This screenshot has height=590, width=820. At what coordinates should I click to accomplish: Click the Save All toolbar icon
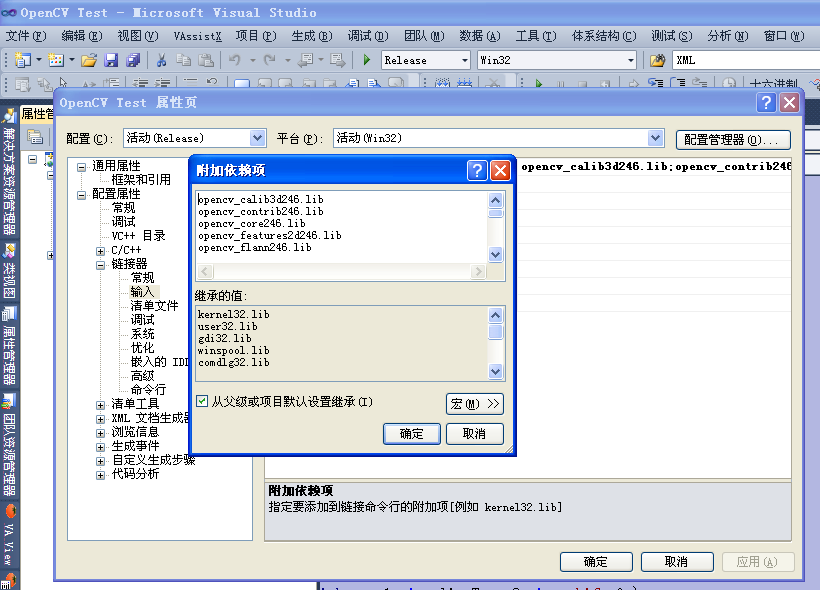coord(133,60)
